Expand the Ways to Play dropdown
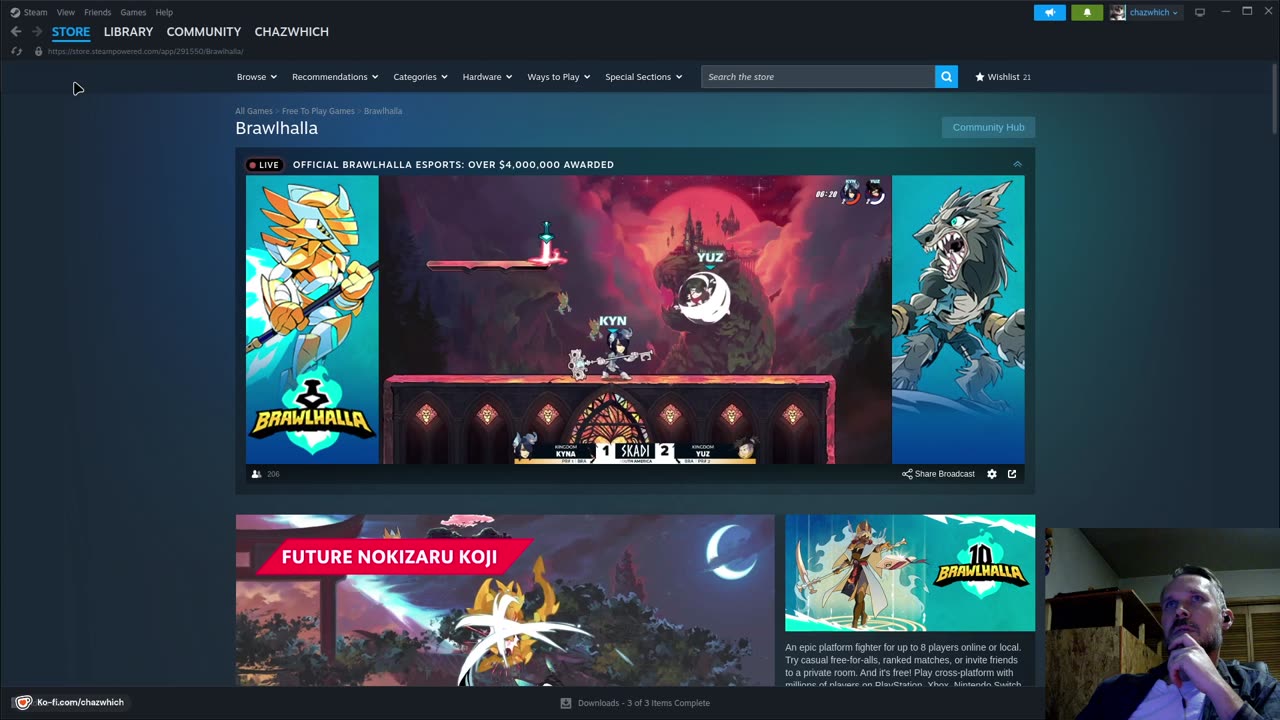1280x720 pixels. tap(559, 77)
